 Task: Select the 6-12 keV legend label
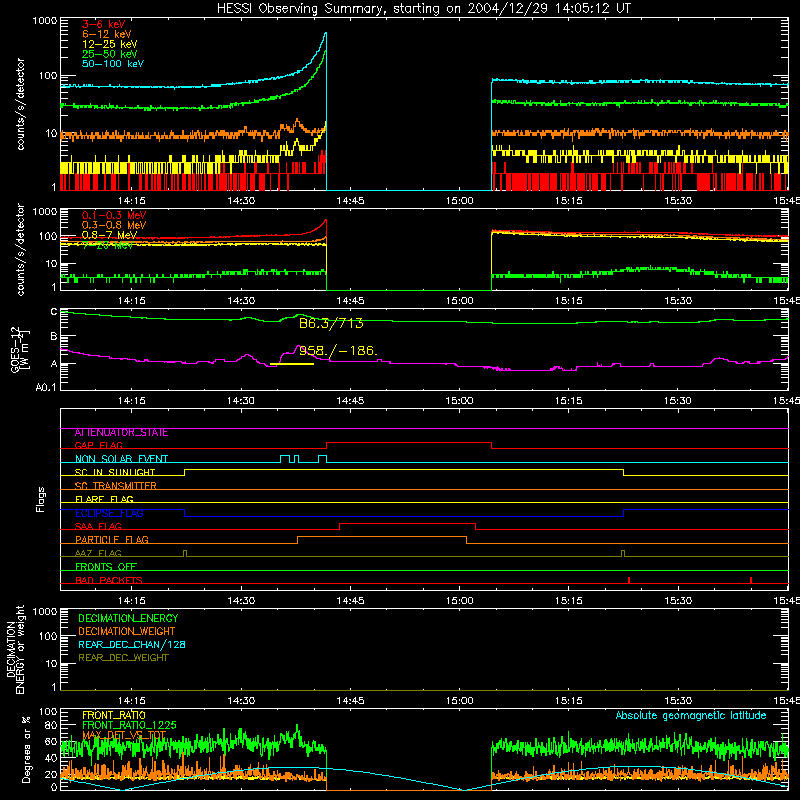pos(107,34)
